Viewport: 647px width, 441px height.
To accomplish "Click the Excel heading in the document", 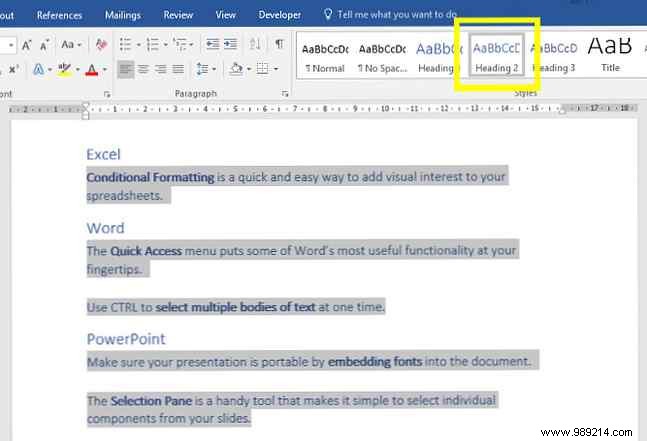I will tap(103, 154).
